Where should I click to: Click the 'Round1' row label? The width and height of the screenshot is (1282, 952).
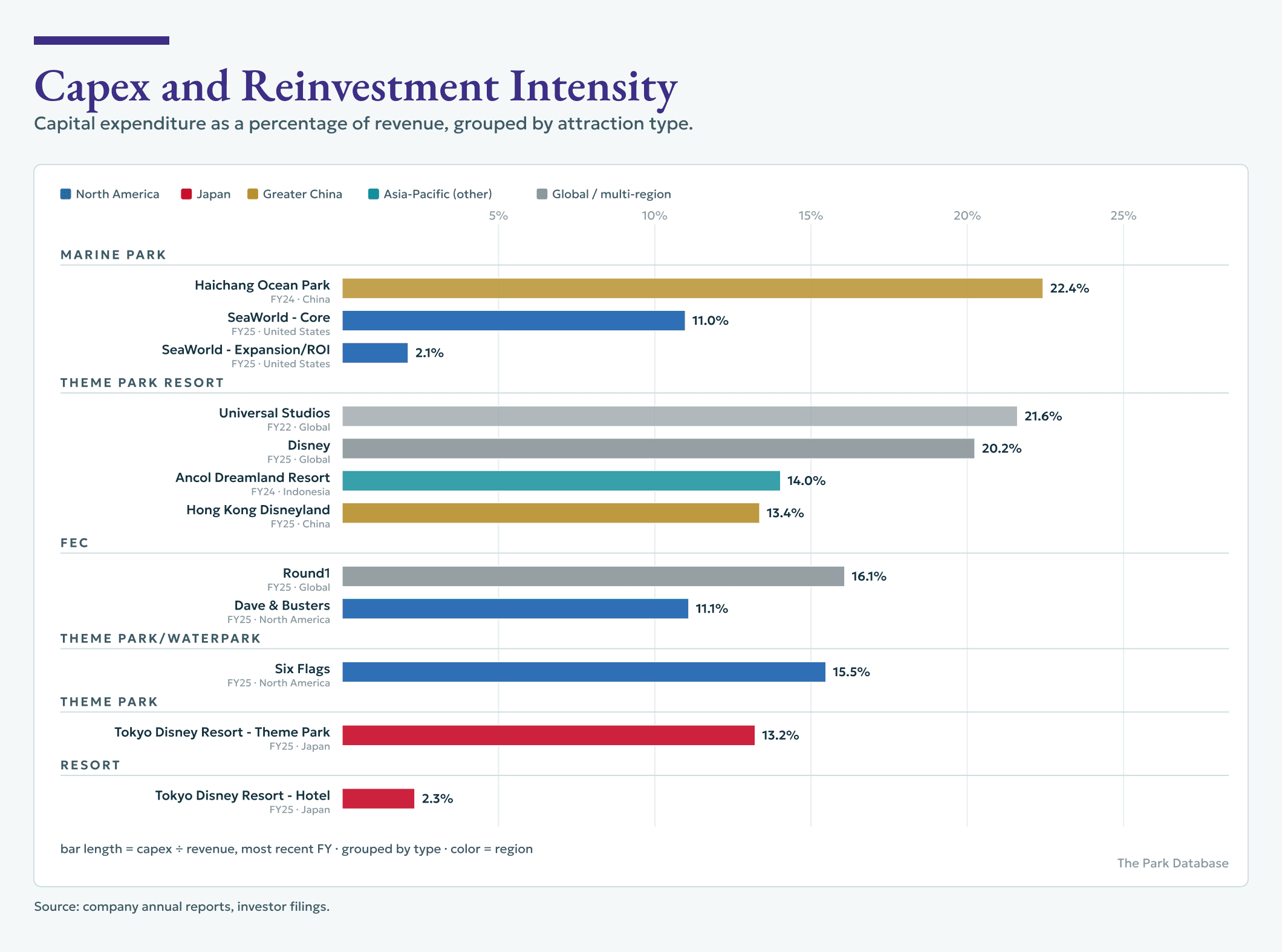pos(307,573)
